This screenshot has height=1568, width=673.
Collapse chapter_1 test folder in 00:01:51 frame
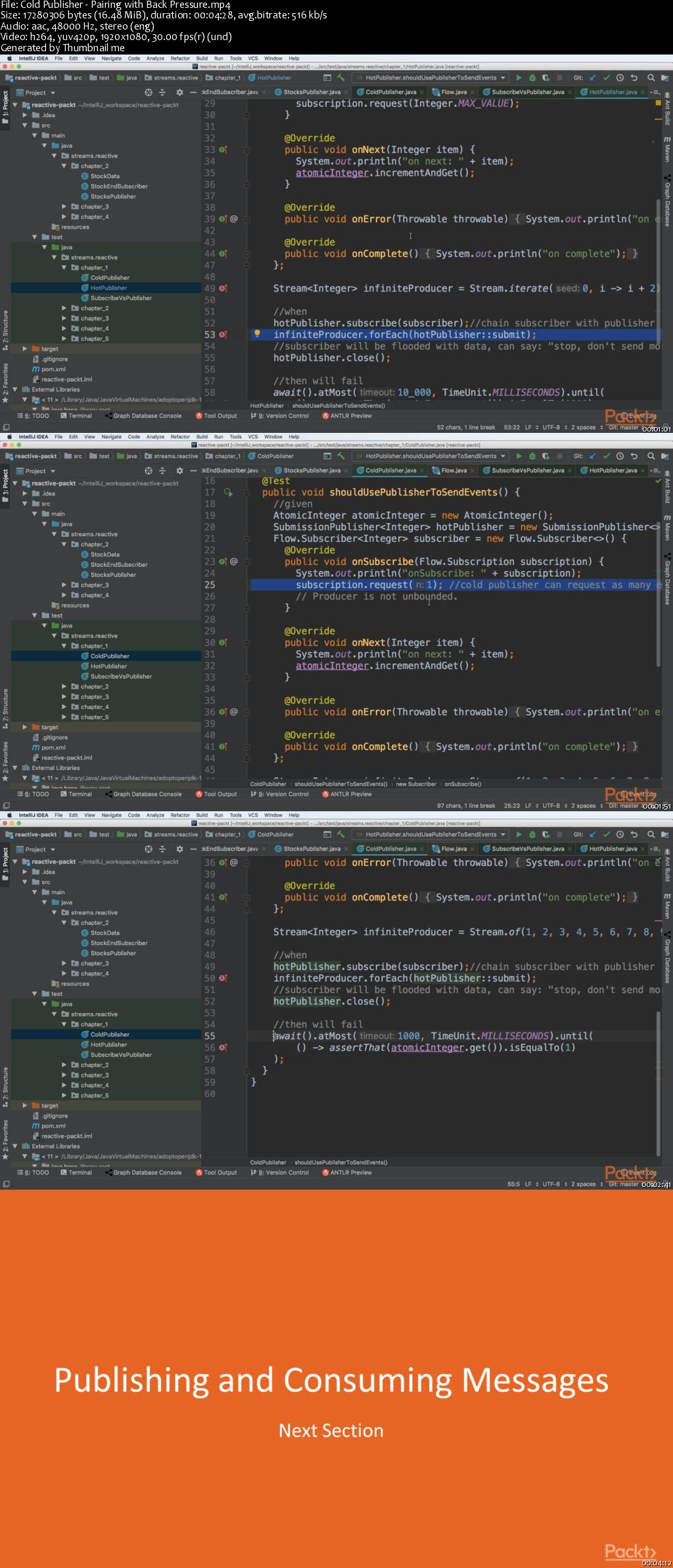[64, 646]
